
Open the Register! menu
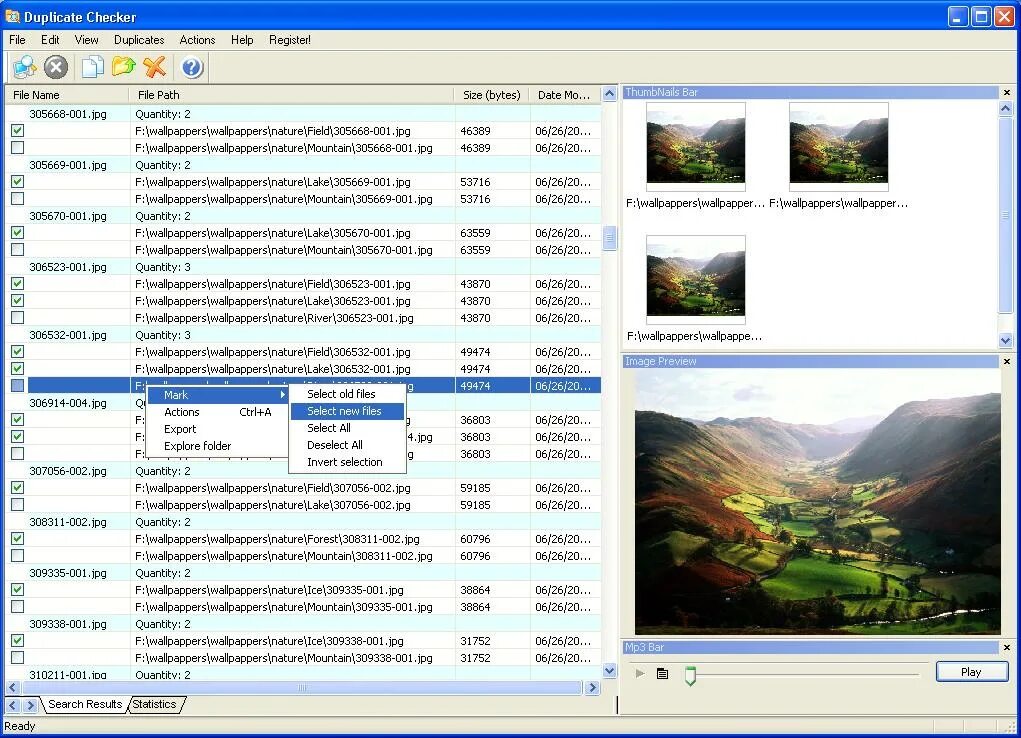[x=290, y=40]
